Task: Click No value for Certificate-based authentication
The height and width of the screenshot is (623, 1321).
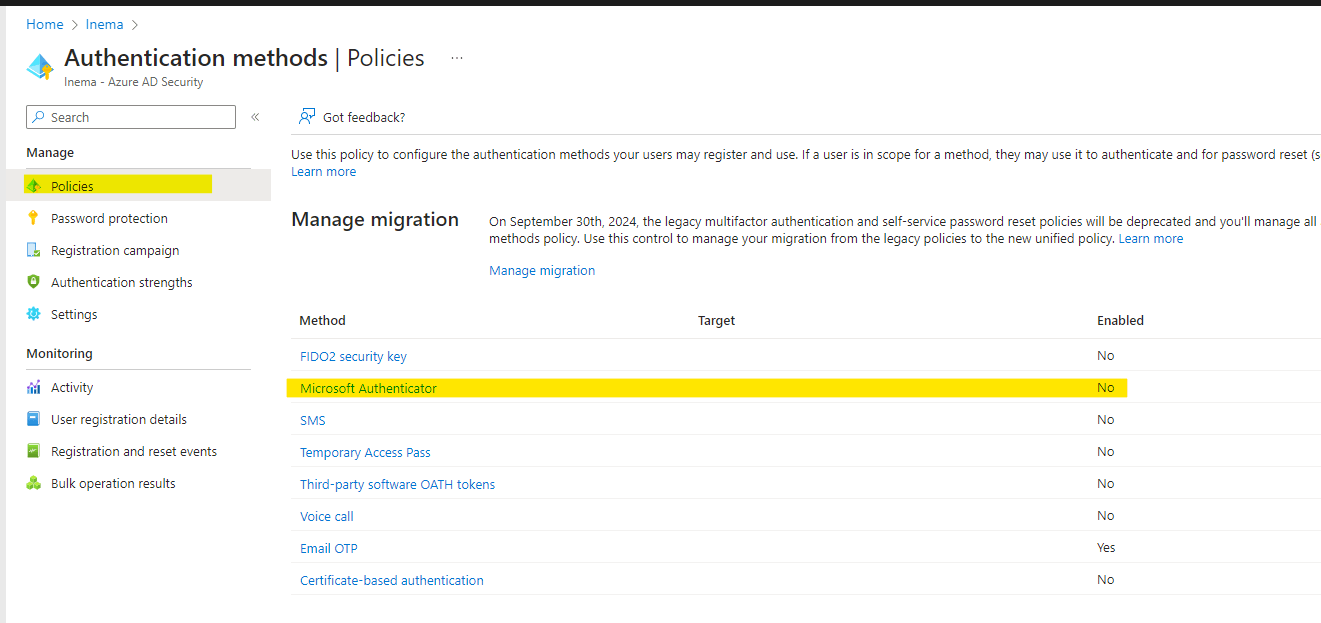Action: [1105, 579]
